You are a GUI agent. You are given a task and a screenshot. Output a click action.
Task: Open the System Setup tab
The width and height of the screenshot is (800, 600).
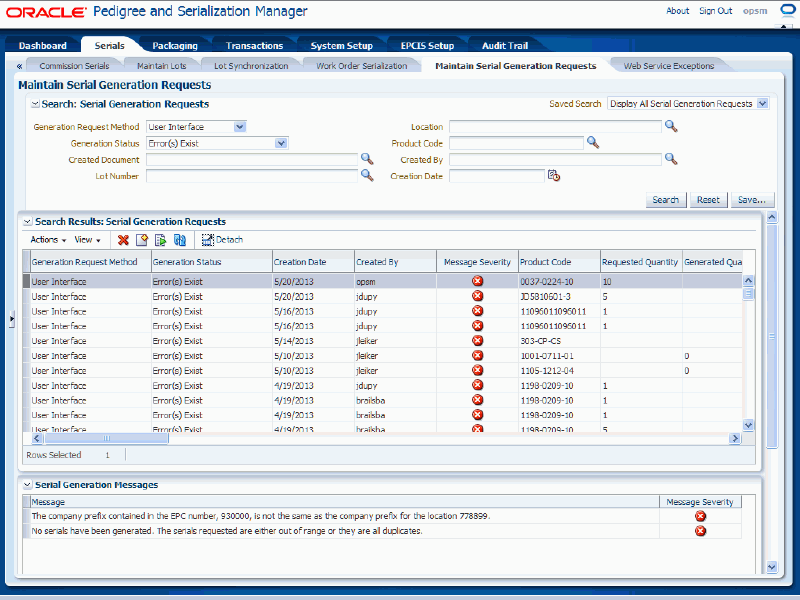[342, 45]
